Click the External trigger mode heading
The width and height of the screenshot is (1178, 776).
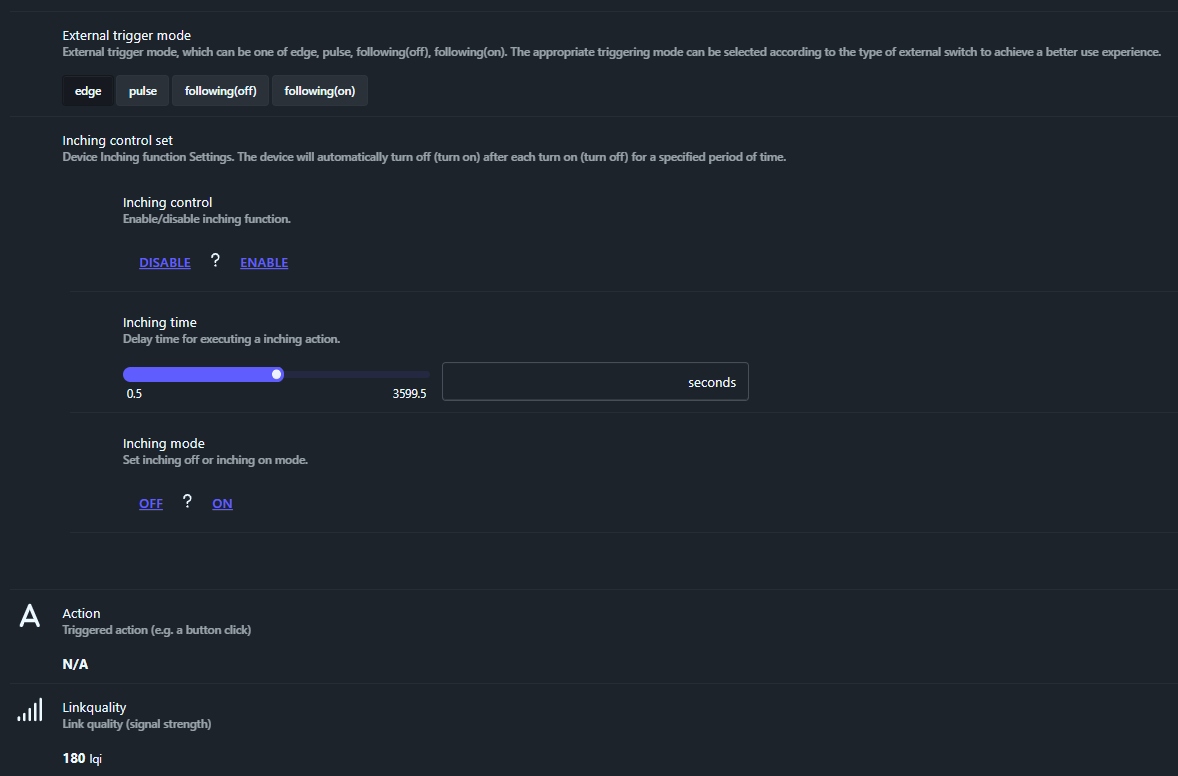[126, 35]
